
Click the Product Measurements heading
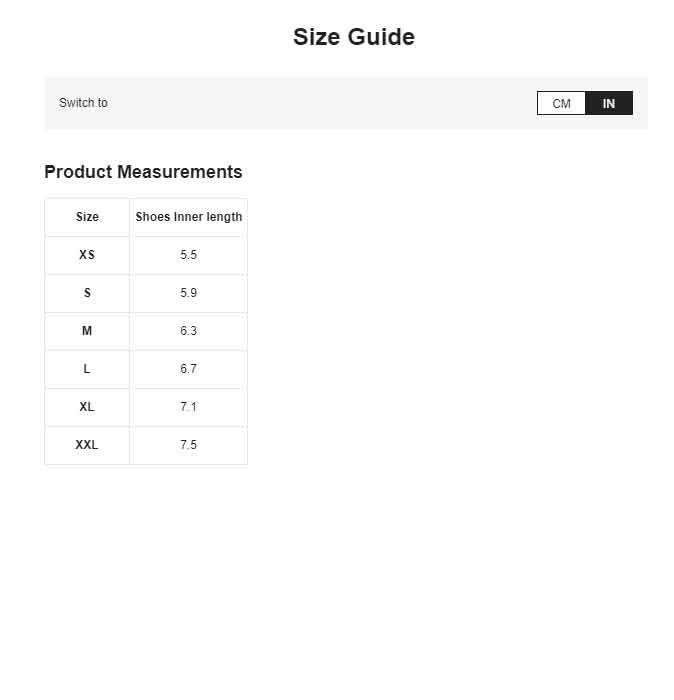[x=143, y=172]
